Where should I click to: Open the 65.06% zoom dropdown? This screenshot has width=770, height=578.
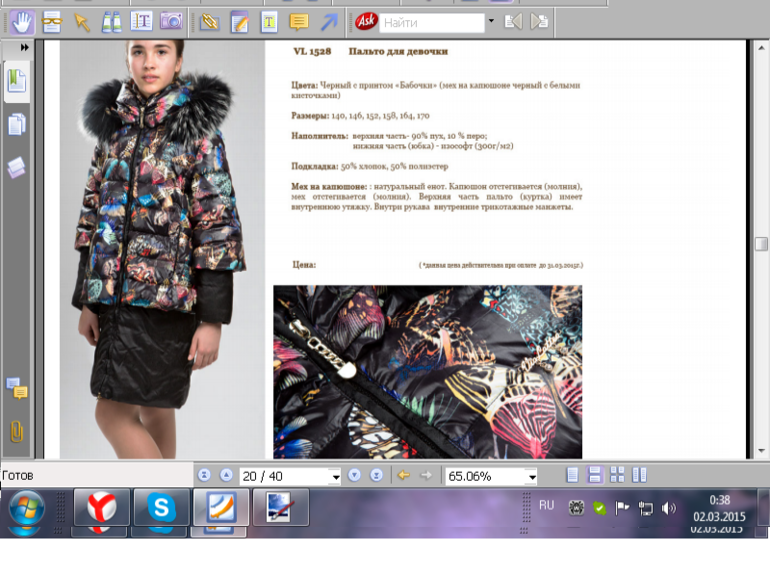coord(531,477)
